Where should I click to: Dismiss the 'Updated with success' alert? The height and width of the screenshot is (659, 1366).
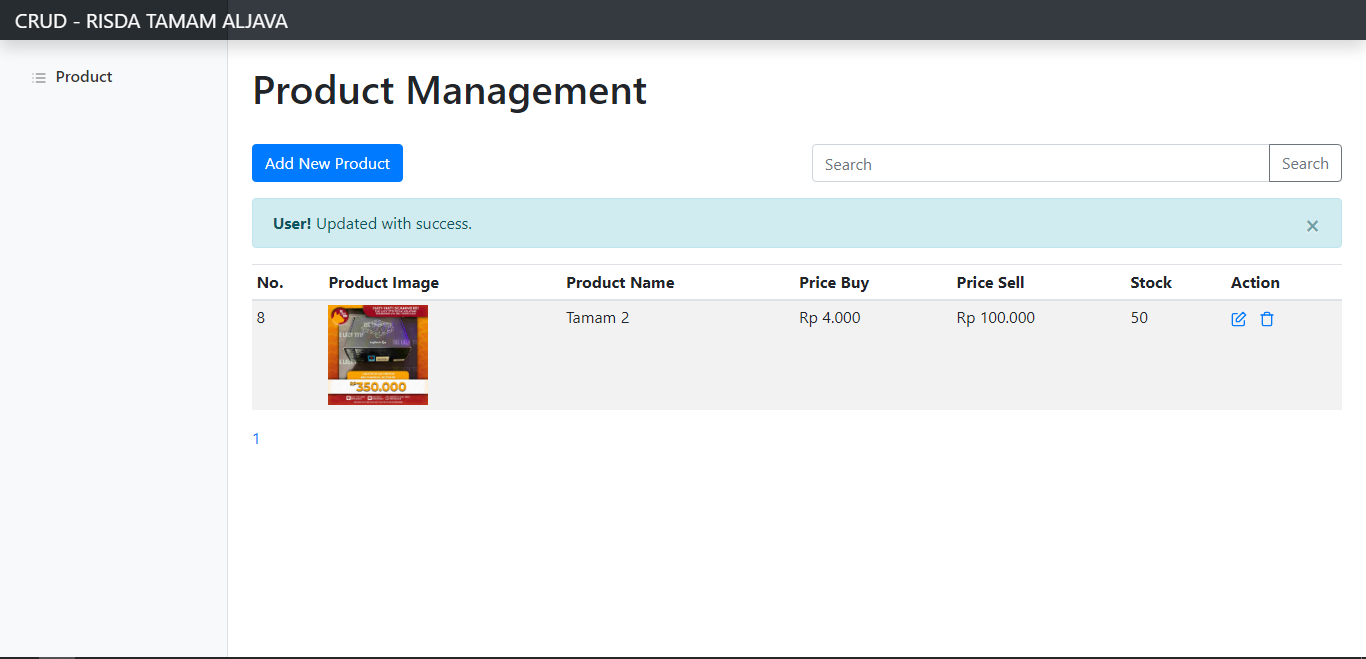coord(1312,225)
